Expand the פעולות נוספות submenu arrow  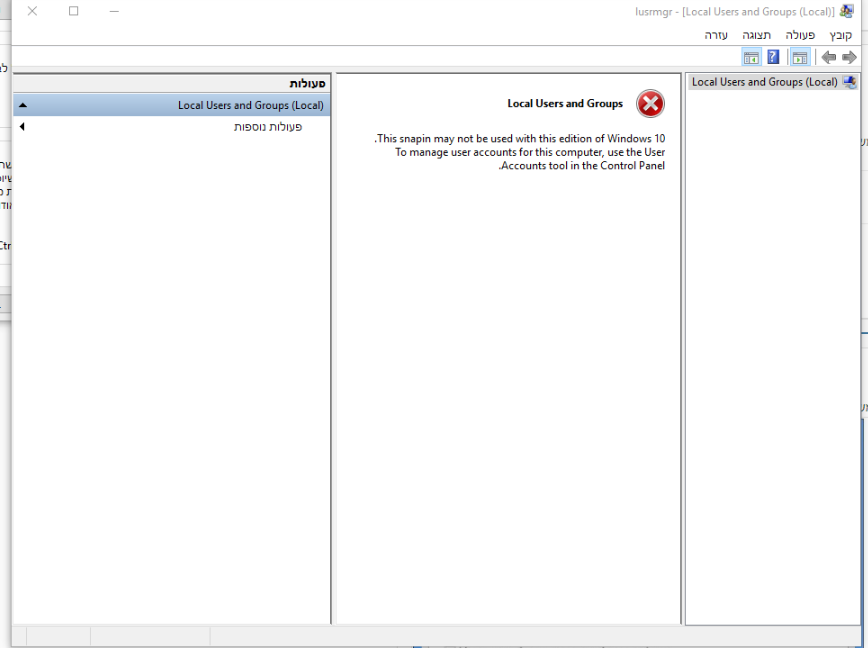click(x=22, y=127)
